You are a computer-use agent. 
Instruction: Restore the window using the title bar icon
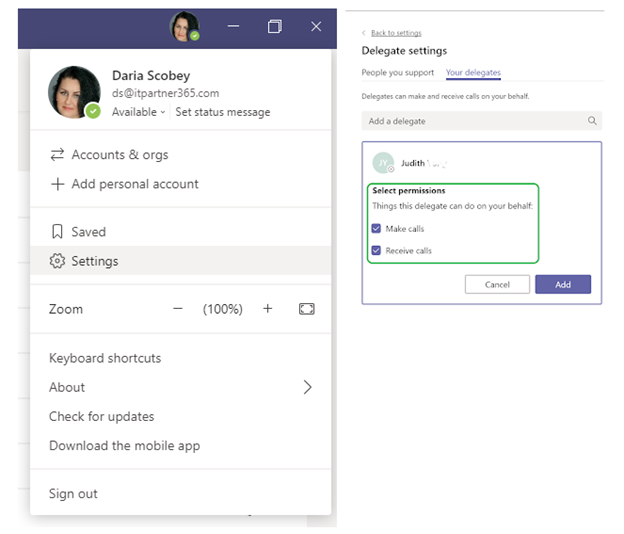[x=274, y=27]
